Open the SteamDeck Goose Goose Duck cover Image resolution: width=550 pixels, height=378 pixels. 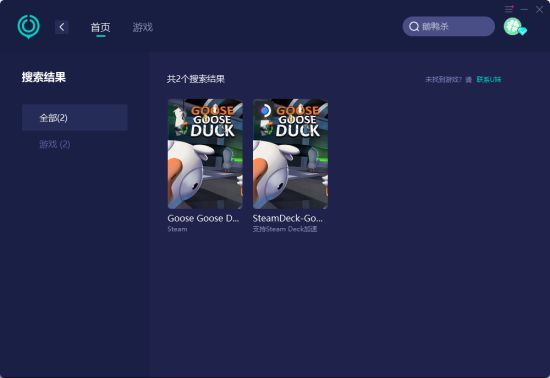[290, 154]
